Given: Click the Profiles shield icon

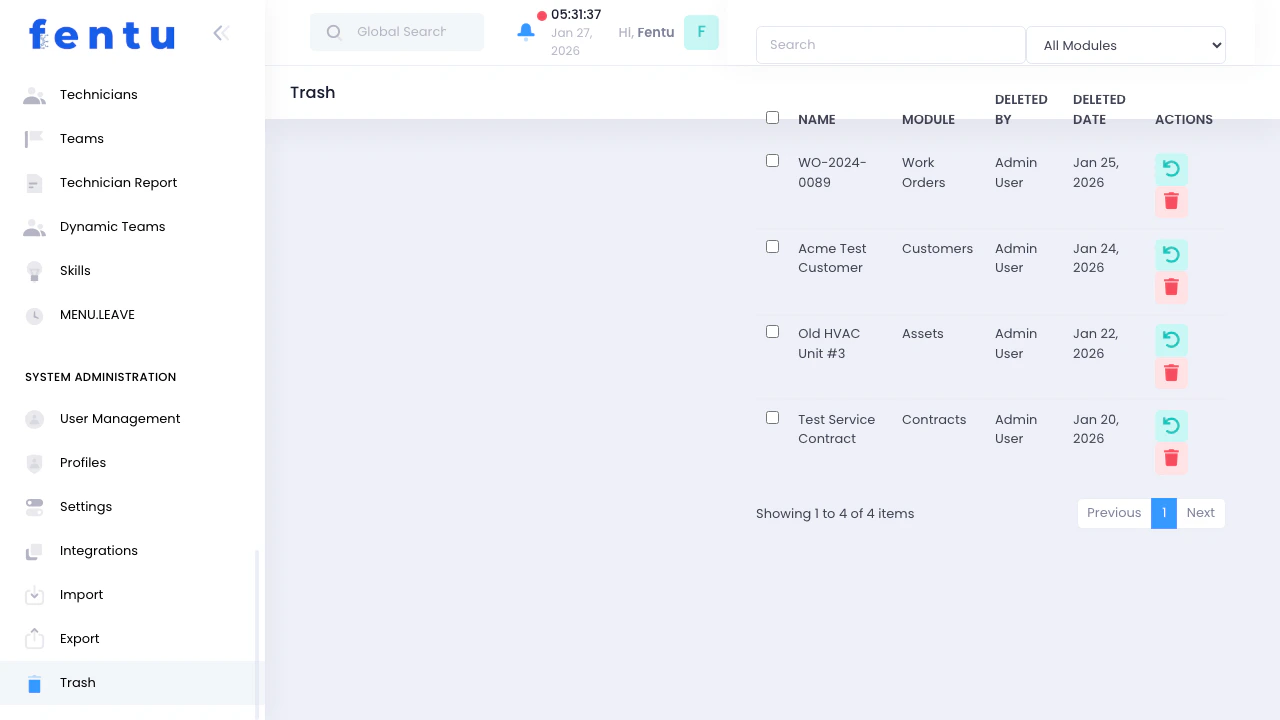Looking at the screenshot, I should [34, 463].
